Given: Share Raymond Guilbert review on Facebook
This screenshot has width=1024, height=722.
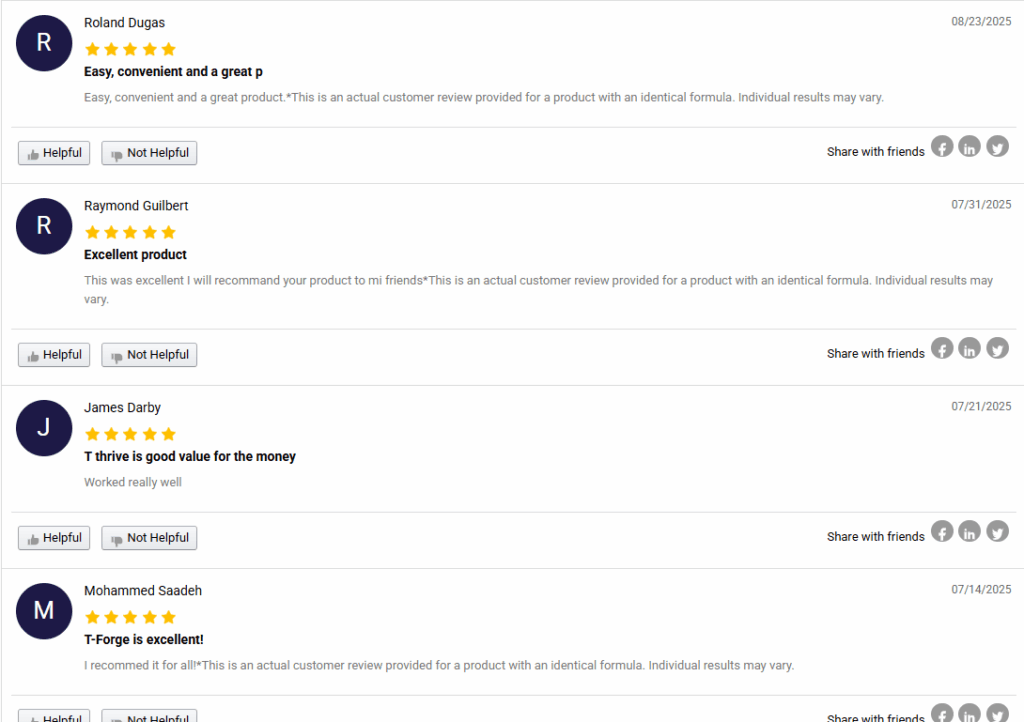Looking at the screenshot, I should coord(942,348).
